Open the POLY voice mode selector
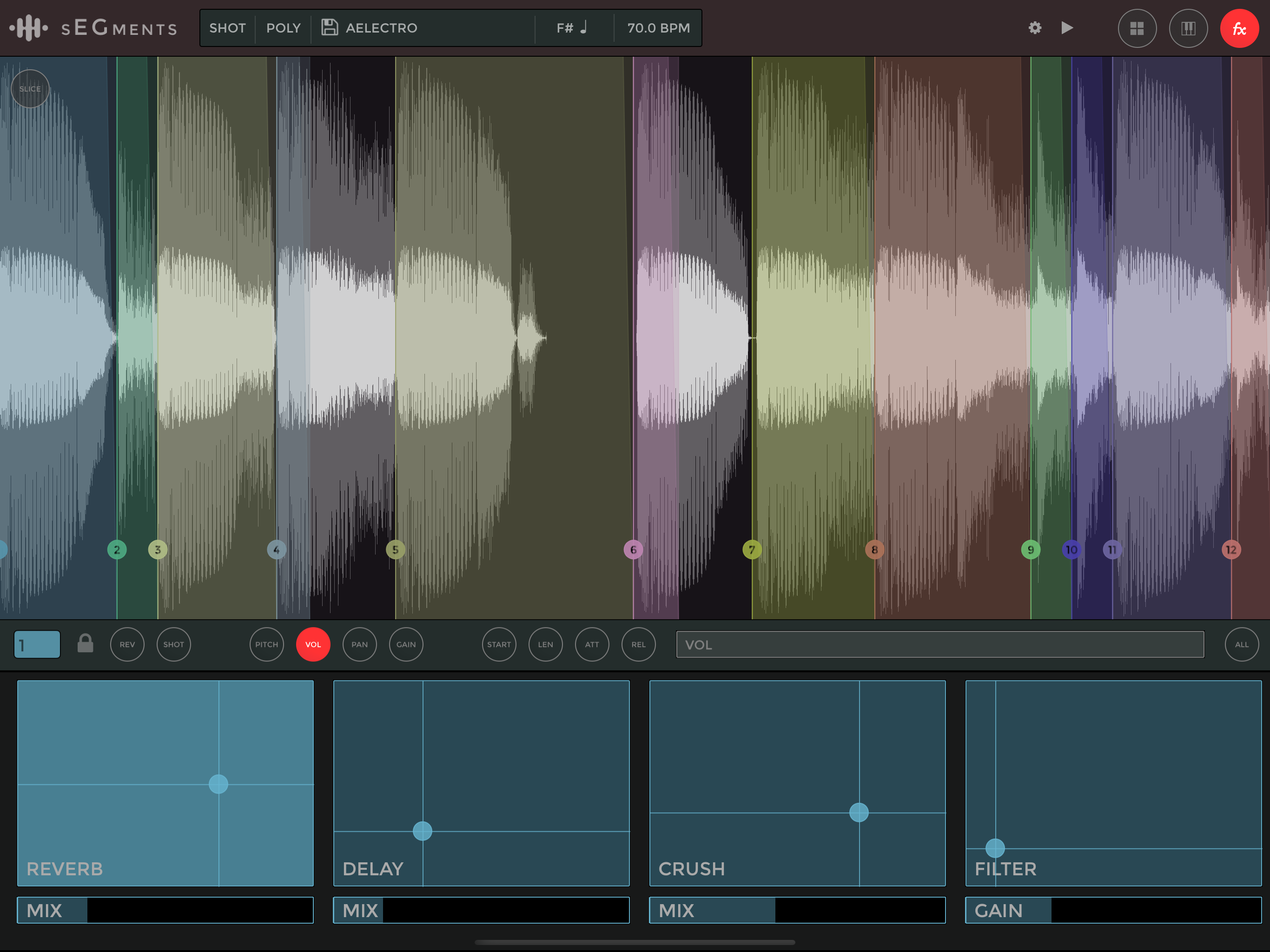The width and height of the screenshot is (1270, 952). (283, 27)
